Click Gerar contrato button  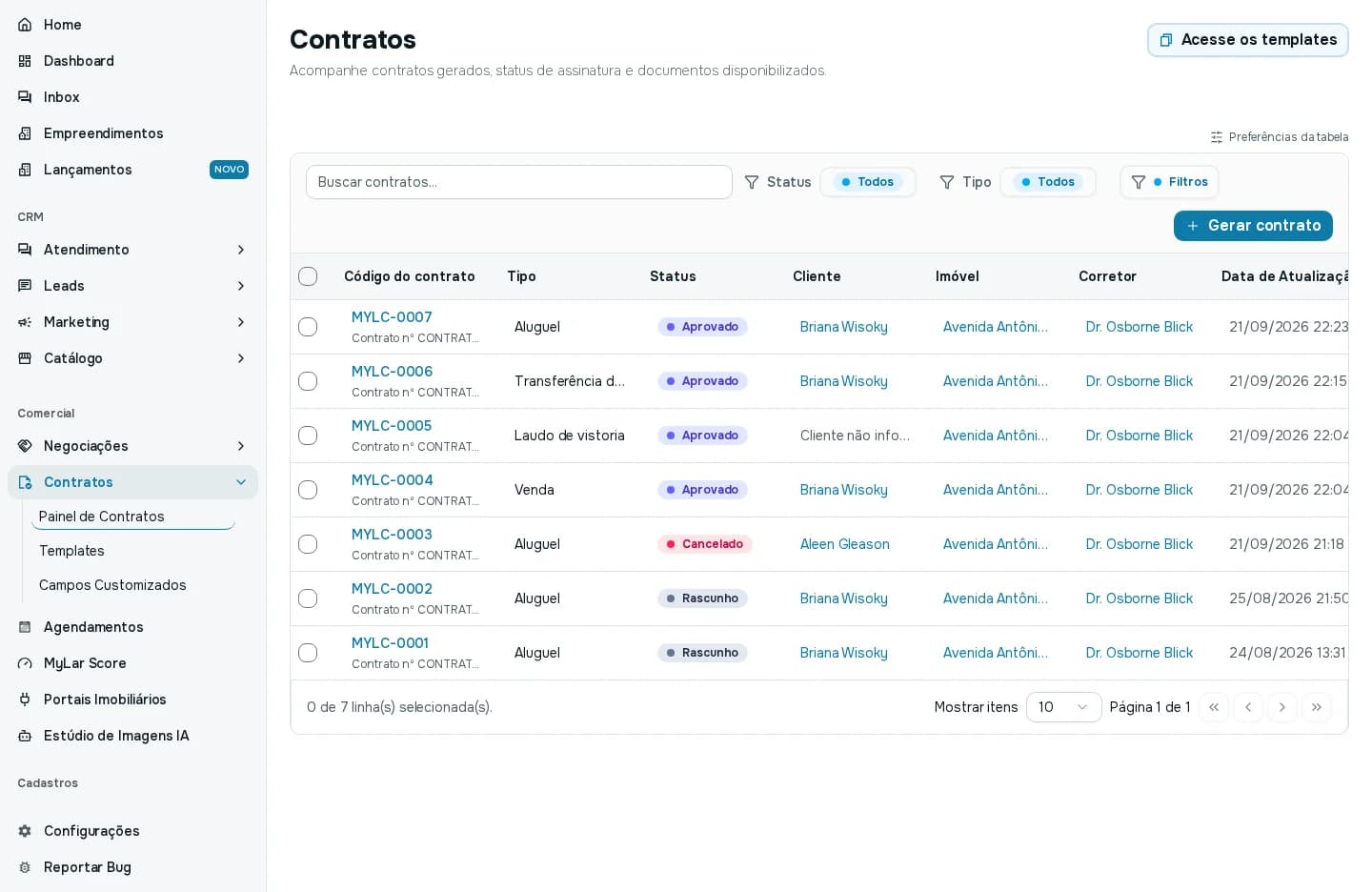click(1253, 226)
